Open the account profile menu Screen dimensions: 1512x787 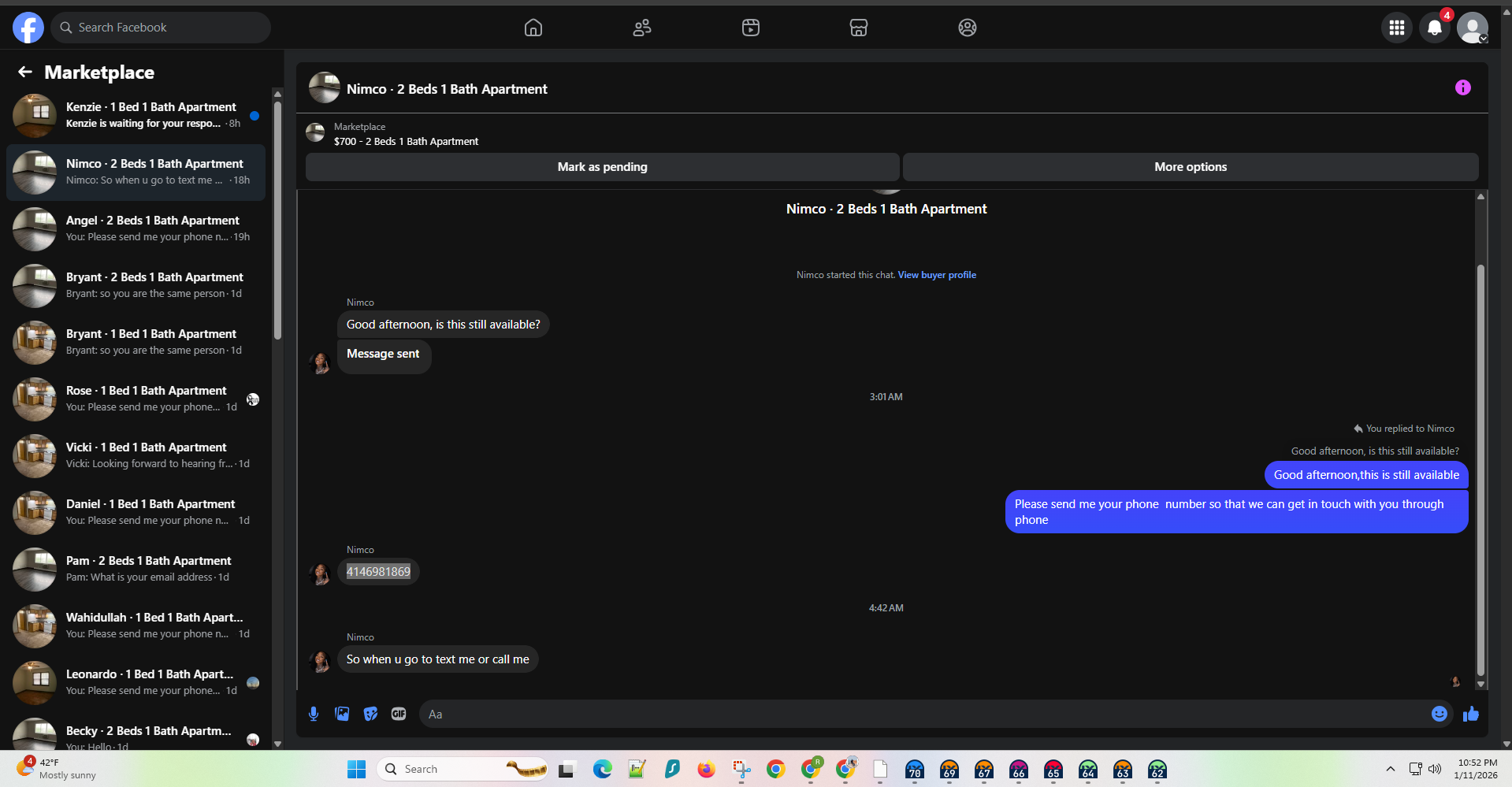[1473, 28]
